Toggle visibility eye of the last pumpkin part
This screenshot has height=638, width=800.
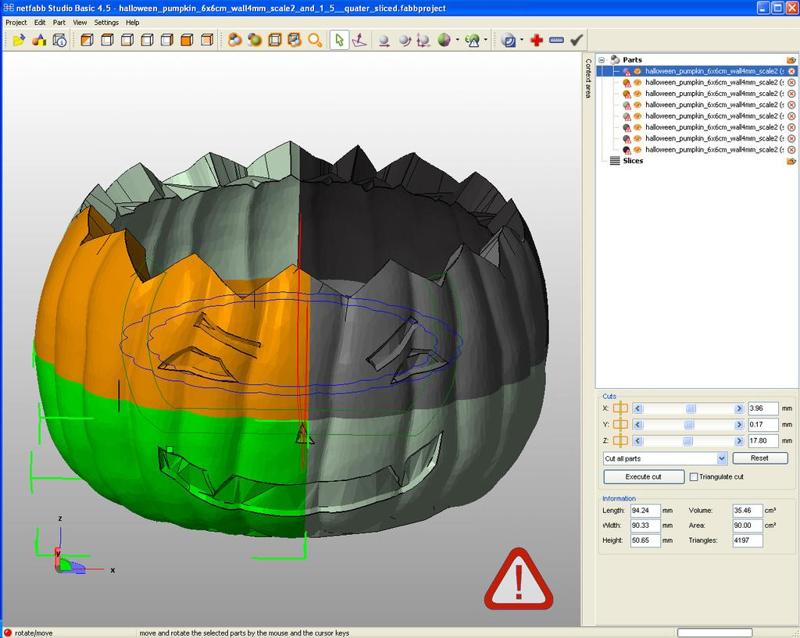pos(637,149)
